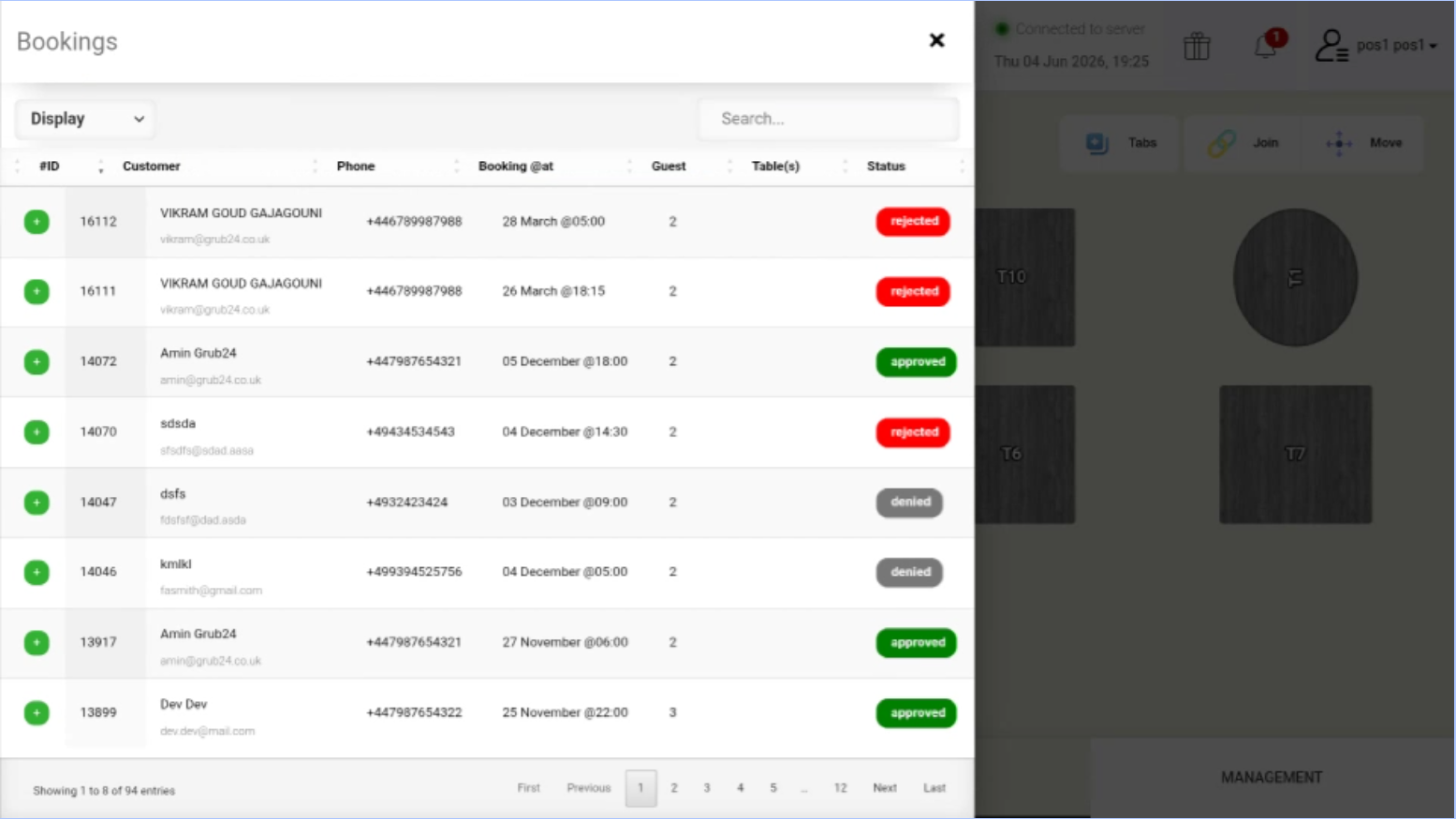
Task: Open the gift icon in header
Action: coord(1197,46)
